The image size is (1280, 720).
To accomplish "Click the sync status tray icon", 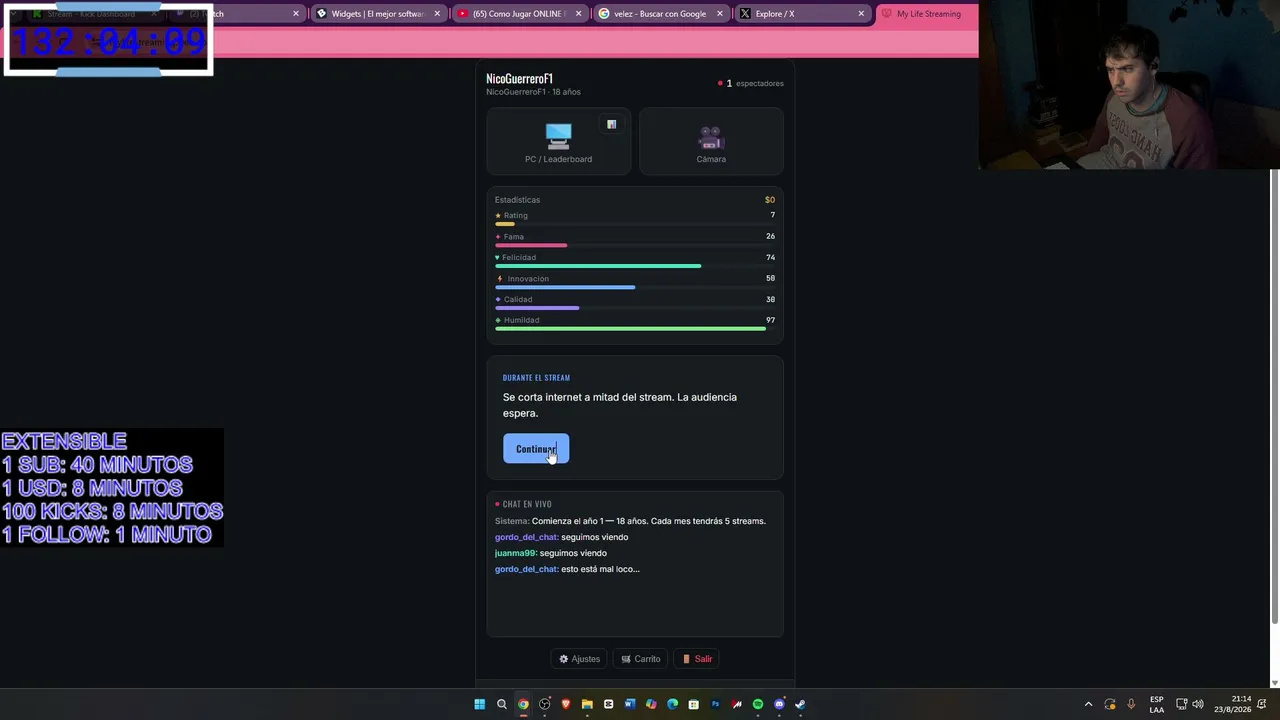I will pyautogui.click(x=1110, y=704).
